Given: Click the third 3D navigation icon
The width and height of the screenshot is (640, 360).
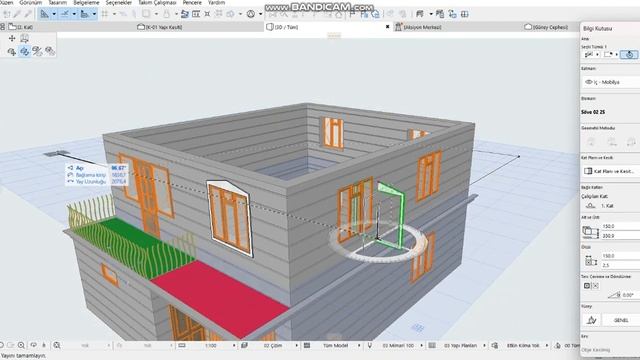Looking at the screenshot, I should [x=37, y=51].
